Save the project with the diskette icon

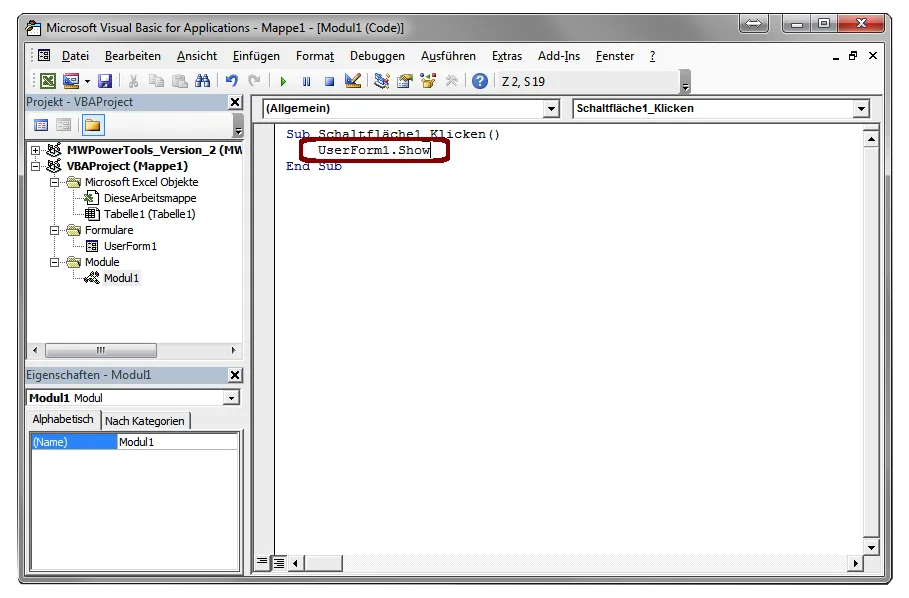(104, 81)
